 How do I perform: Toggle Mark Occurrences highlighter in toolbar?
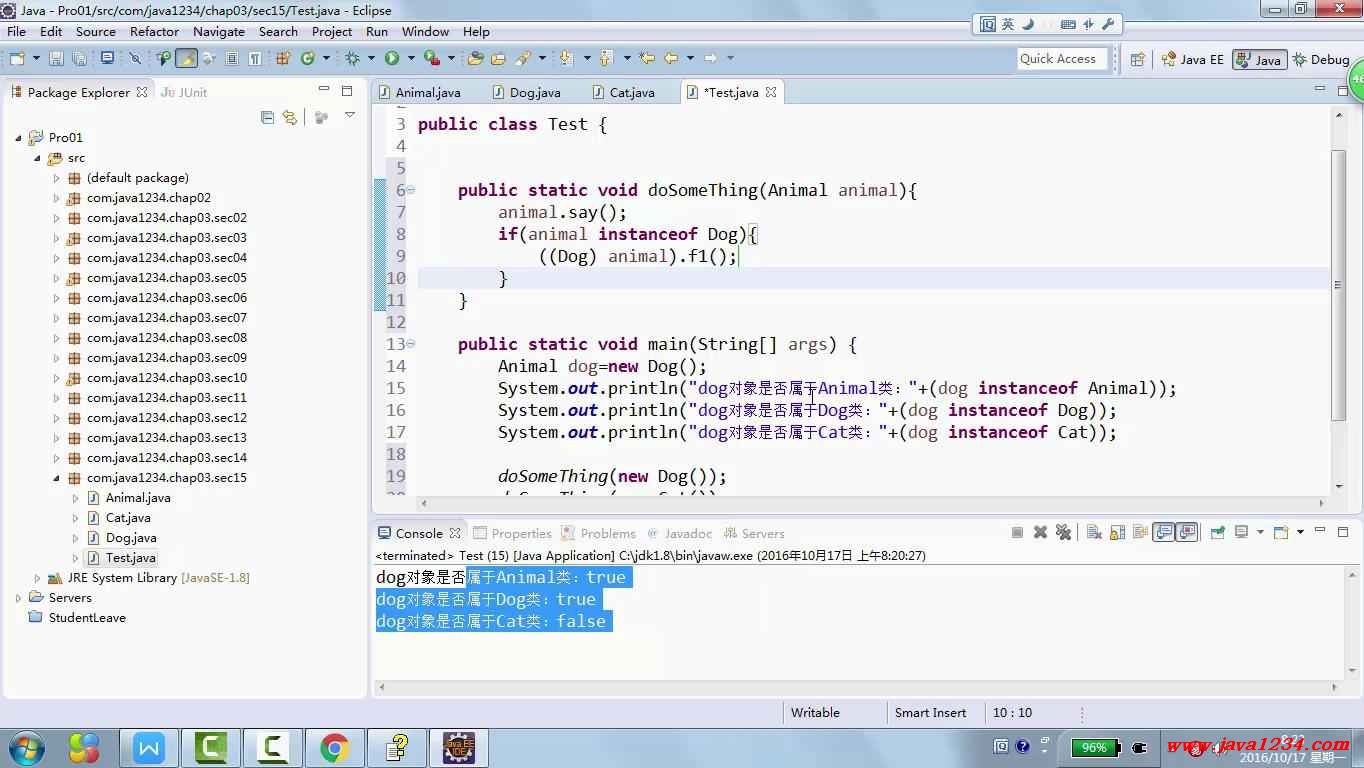coord(186,58)
